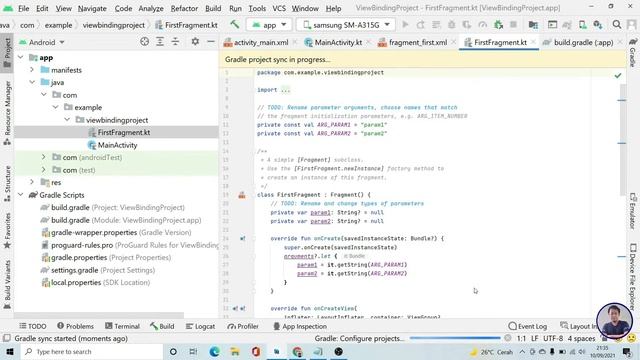Open the Profiler tool window
640x360 pixels.
(x=243, y=326)
